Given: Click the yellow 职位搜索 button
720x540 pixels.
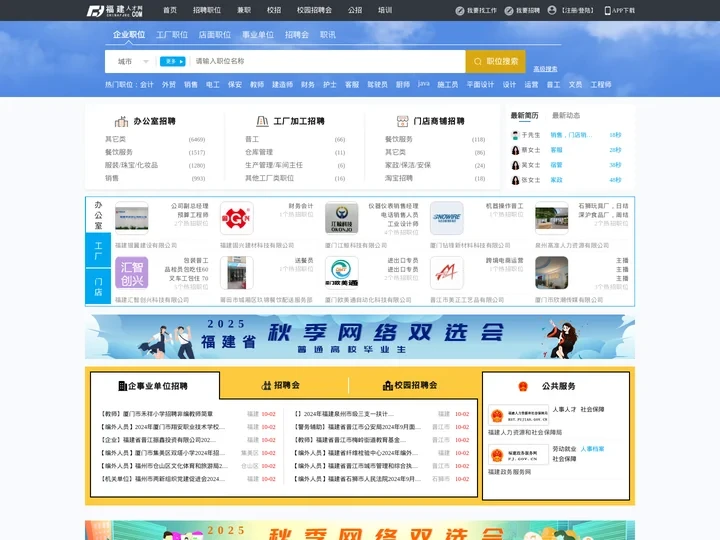Looking at the screenshot, I should pos(495,62).
